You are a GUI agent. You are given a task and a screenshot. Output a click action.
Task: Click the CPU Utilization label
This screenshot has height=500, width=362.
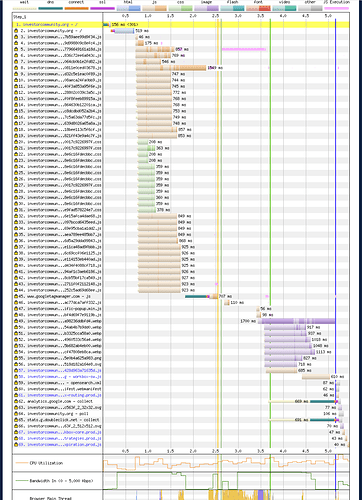coord(46,463)
